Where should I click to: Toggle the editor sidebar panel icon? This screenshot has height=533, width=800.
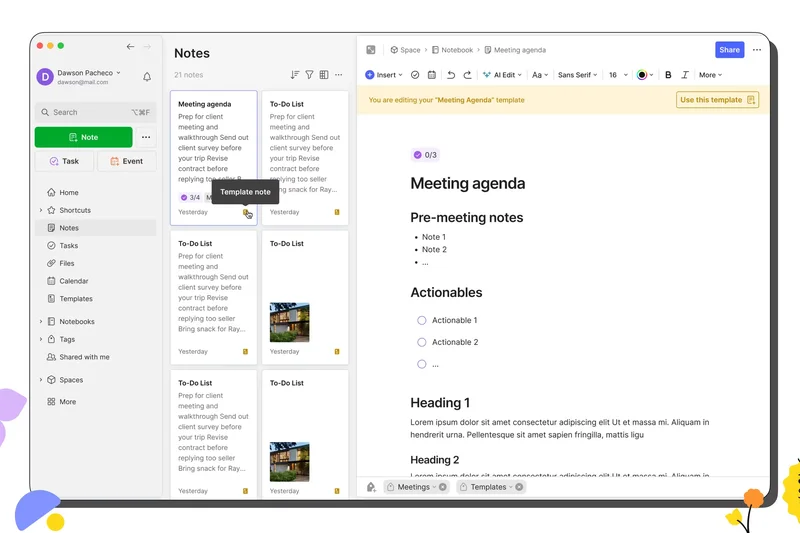click(x=371, y=50)
